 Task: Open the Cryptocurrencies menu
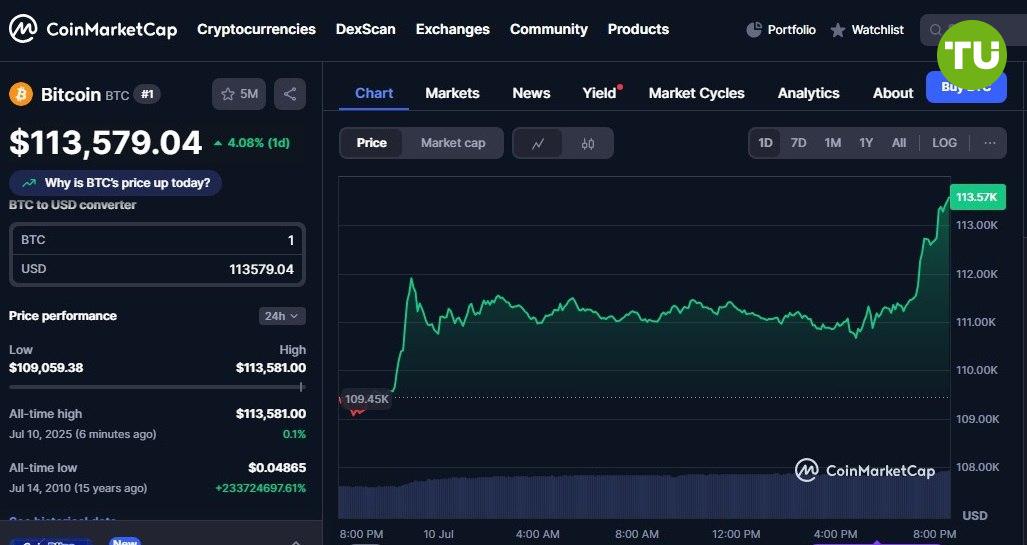pos(256,29)
